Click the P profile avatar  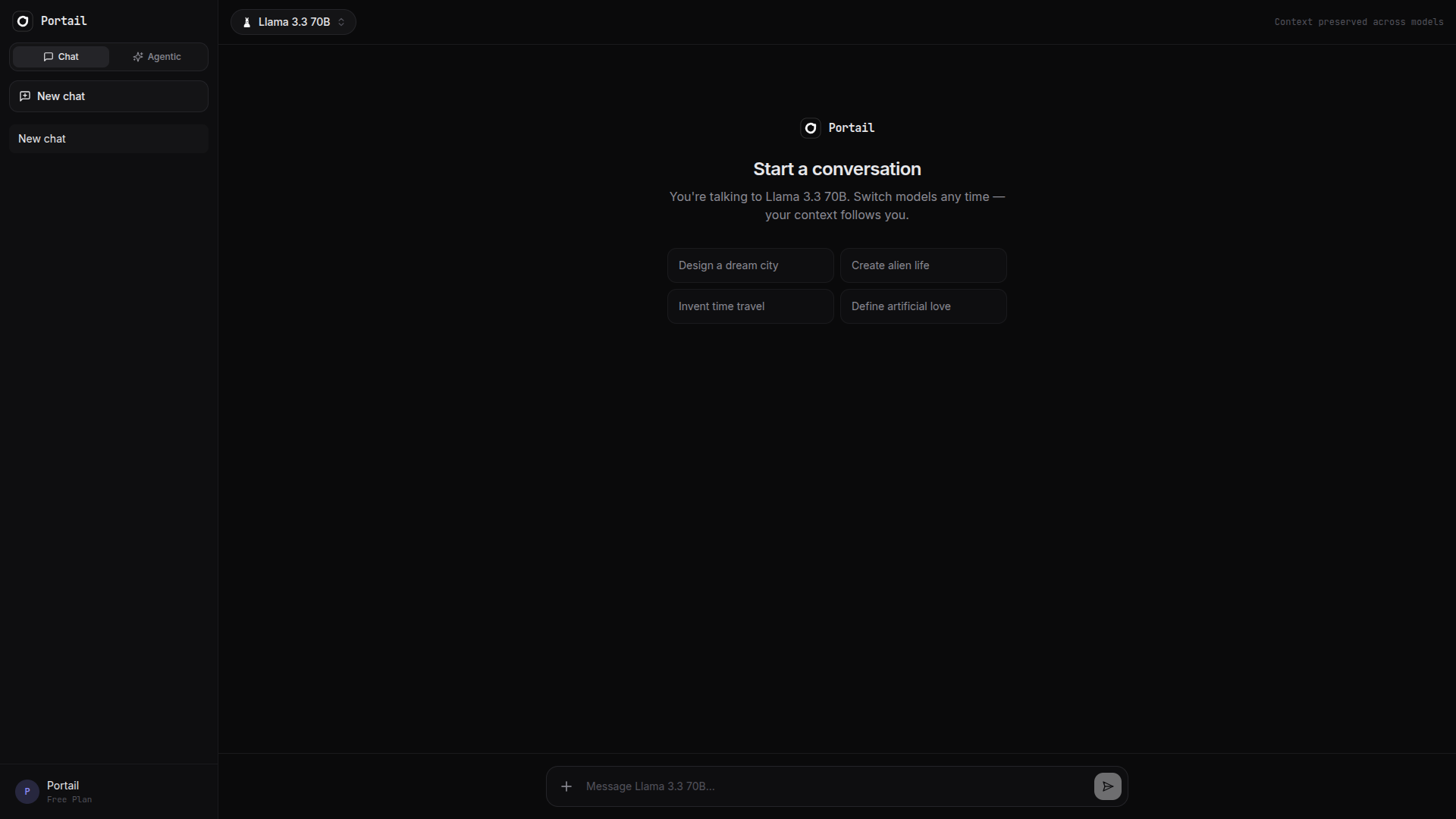[27, 792]
